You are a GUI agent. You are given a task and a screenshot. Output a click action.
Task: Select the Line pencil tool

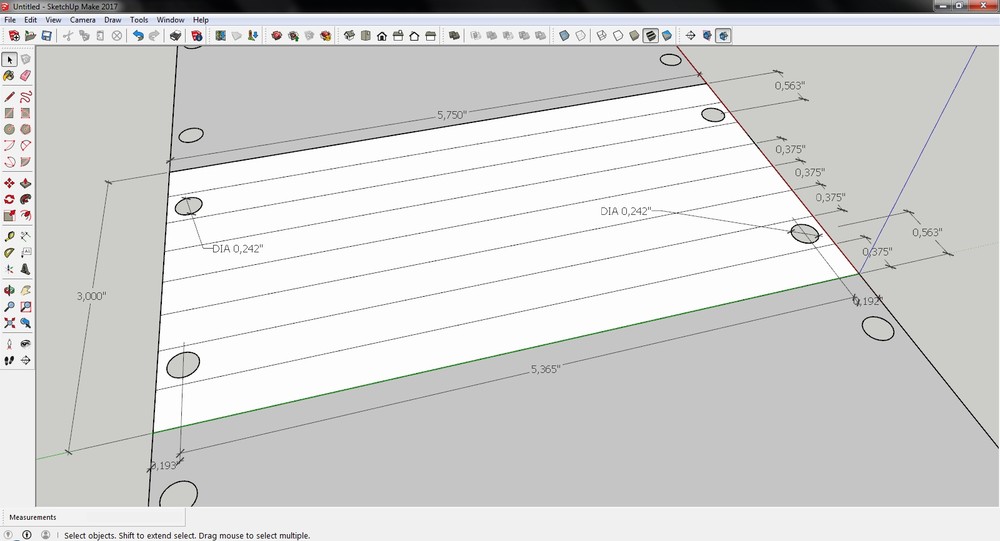pyautogui.click(x=10, y=97)
